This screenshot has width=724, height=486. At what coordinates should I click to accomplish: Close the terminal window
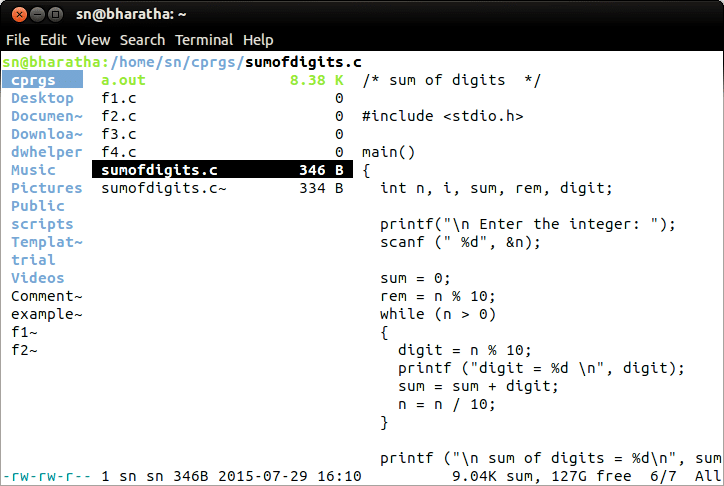(16, 13)
